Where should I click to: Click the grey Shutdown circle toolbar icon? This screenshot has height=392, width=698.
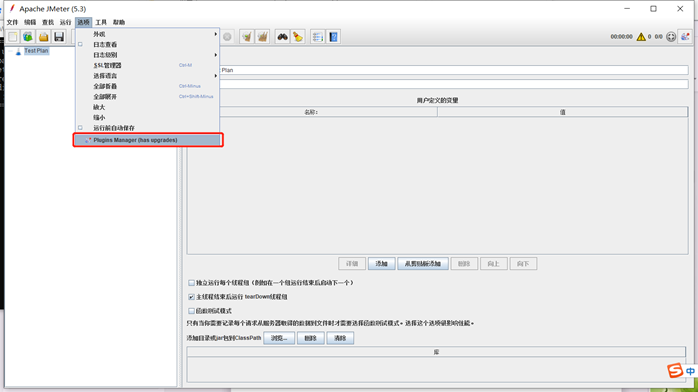227,37
